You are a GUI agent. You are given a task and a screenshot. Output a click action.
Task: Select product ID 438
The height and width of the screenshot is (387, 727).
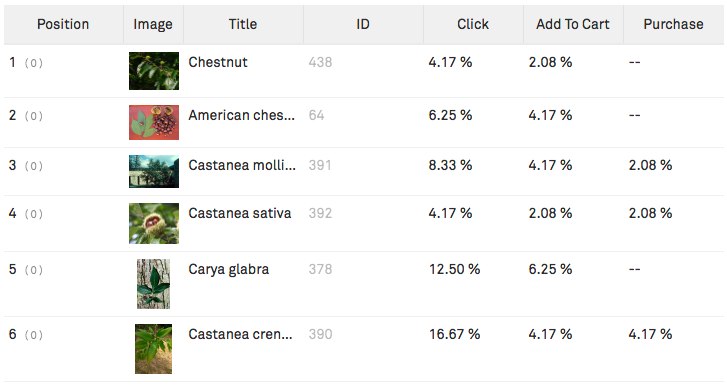pyautogui.click(x=320, y=62)
